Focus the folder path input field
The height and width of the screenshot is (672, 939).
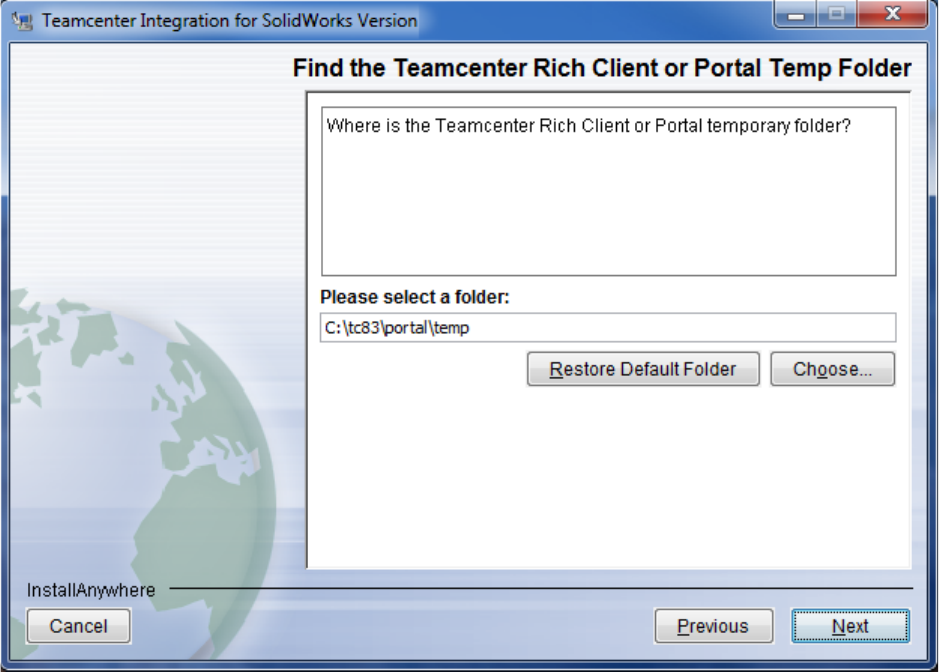click(x=608, y=328)
